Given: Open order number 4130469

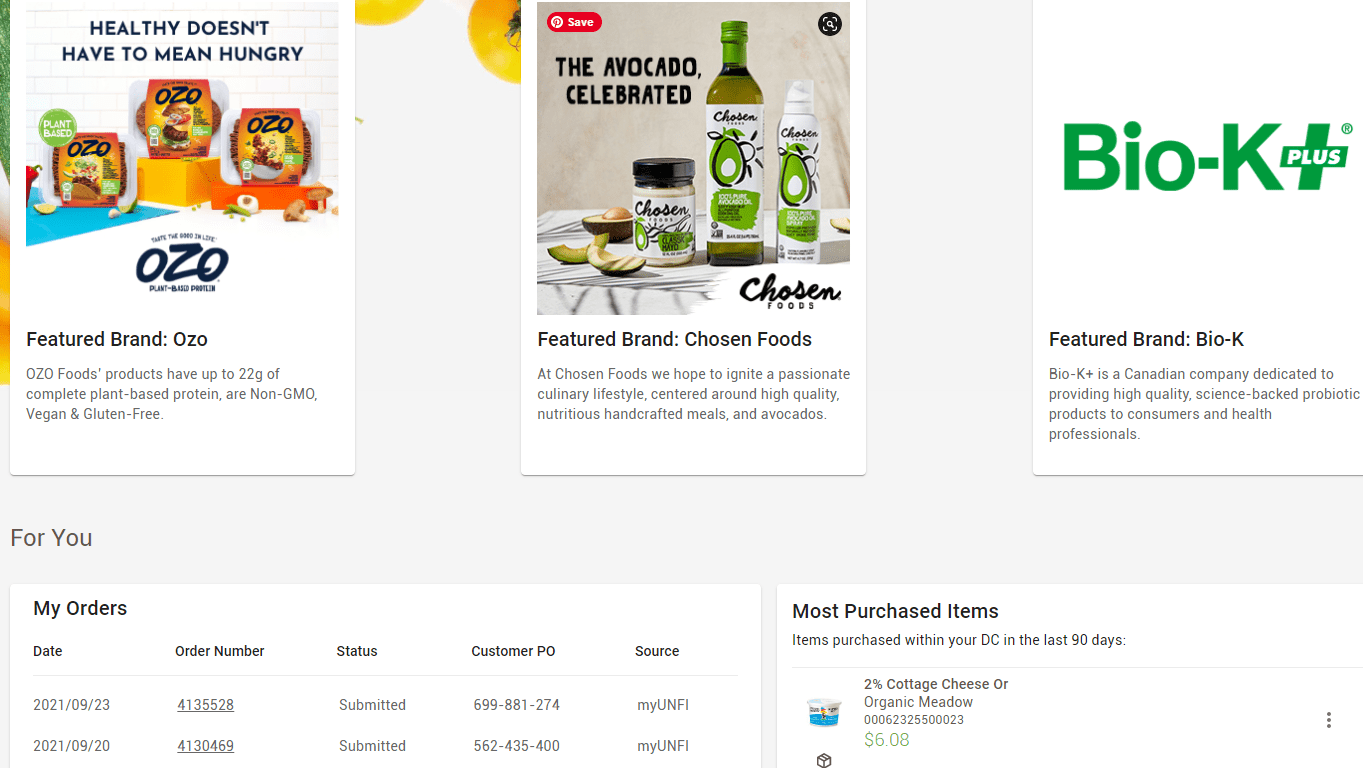Looking at the screenshot, I should coord(205,746).
